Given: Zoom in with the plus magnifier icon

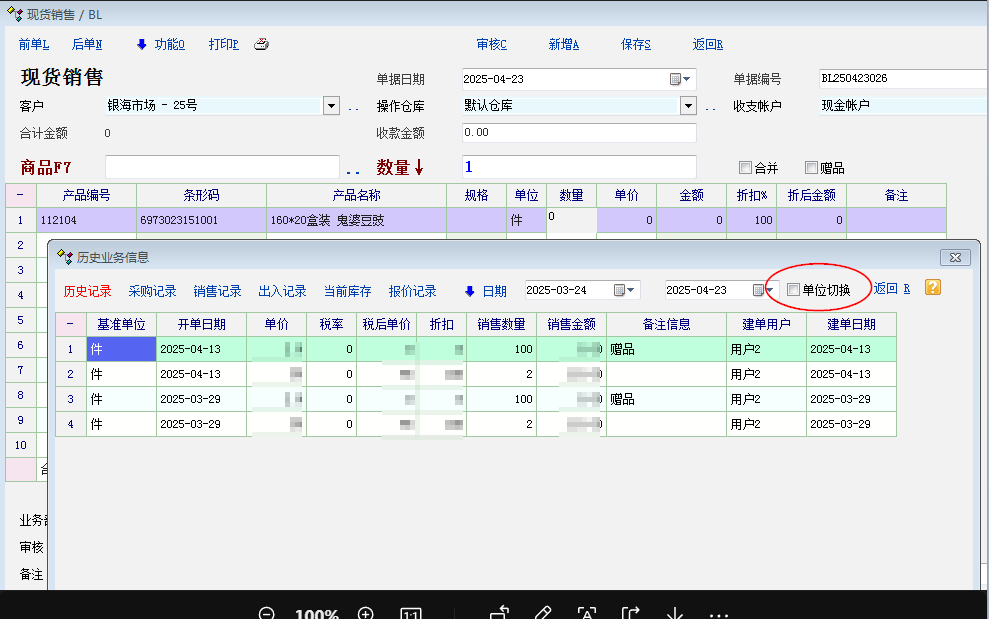Looking at the screenshot, I should pyautogui.click(x=366, y=613).
